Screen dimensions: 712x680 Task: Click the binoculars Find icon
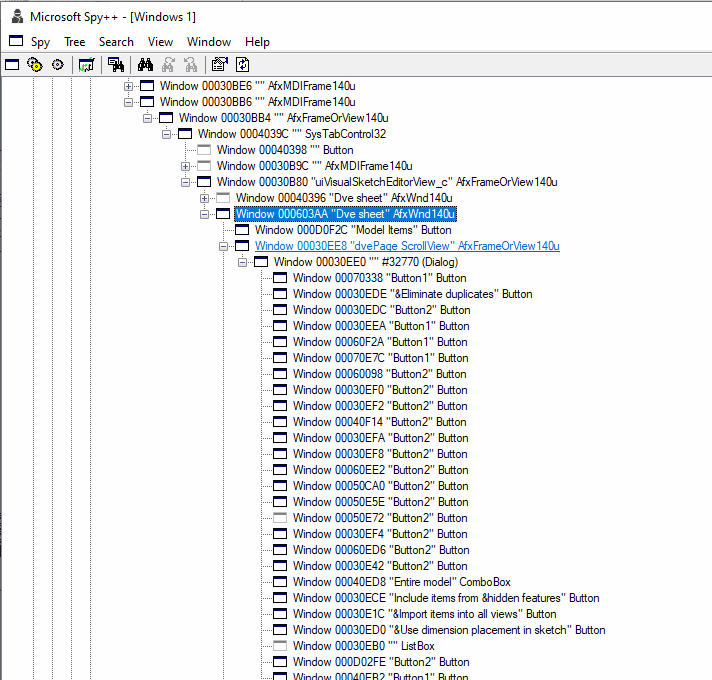145,65
